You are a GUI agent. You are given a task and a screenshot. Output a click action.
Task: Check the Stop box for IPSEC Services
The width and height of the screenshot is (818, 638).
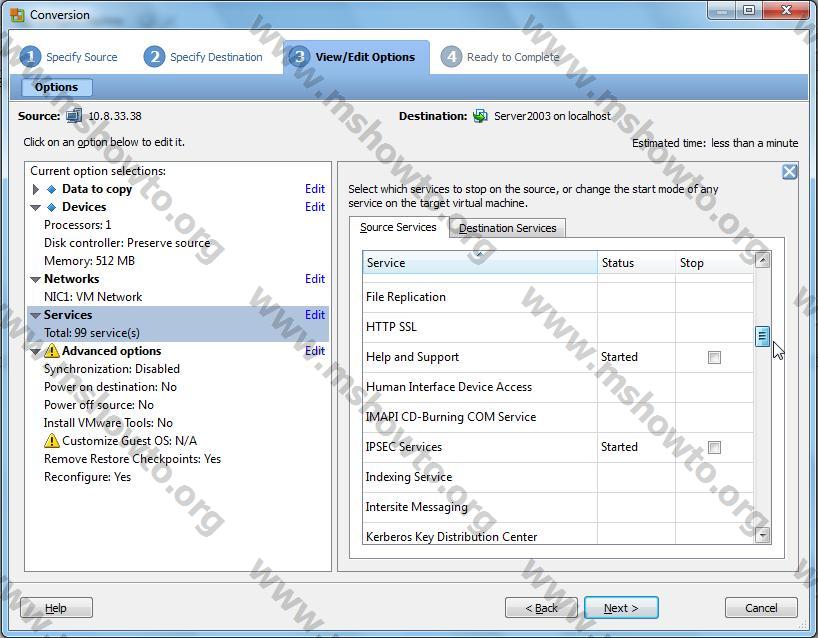tap(714, 448)
